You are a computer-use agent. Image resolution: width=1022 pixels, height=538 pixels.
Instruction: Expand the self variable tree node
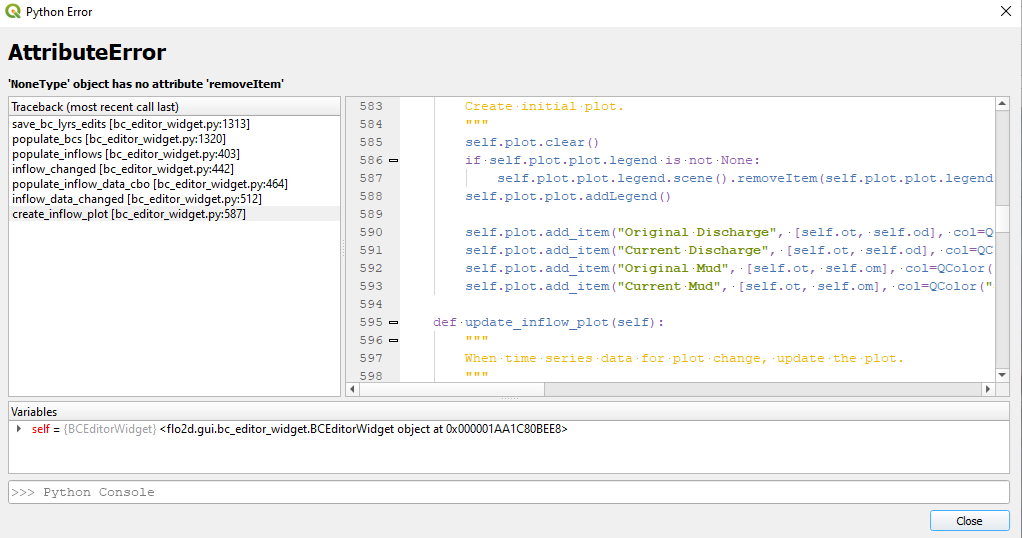click(x=19, y=429)
